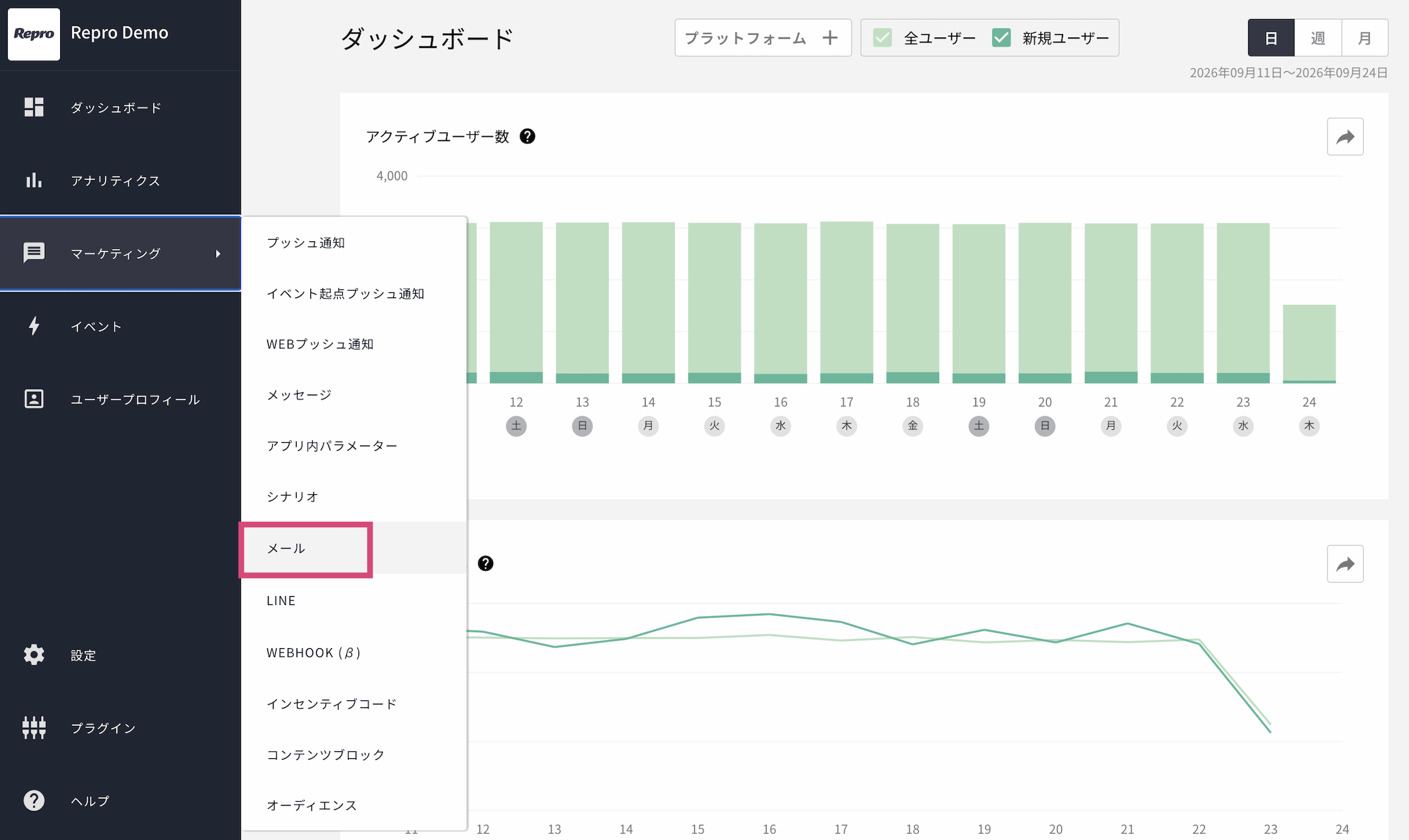Open インセンティブコード menu item
The height and width of the screenshot is (840, 1409).
coord(354,704)
